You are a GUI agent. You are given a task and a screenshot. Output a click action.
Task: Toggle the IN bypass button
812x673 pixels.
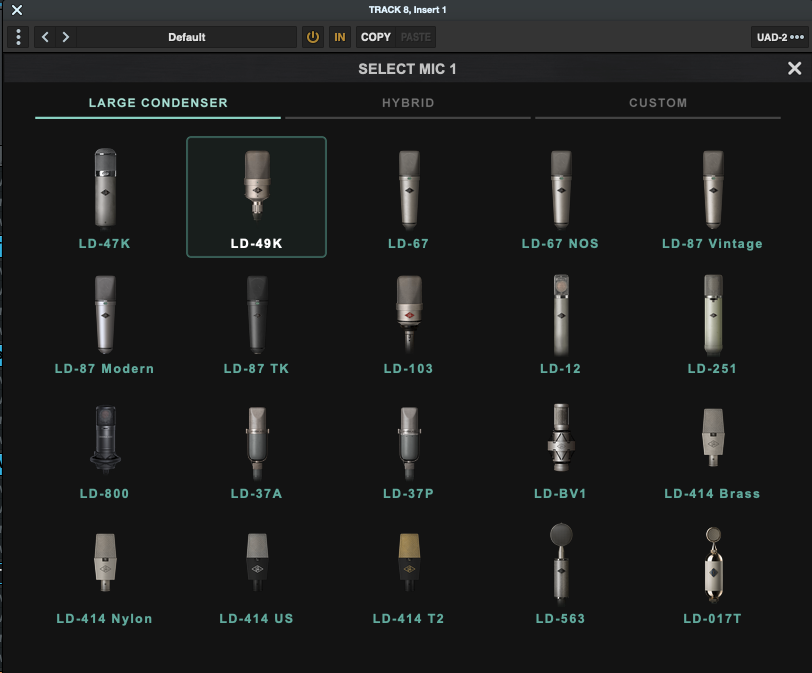click(340, 37)
